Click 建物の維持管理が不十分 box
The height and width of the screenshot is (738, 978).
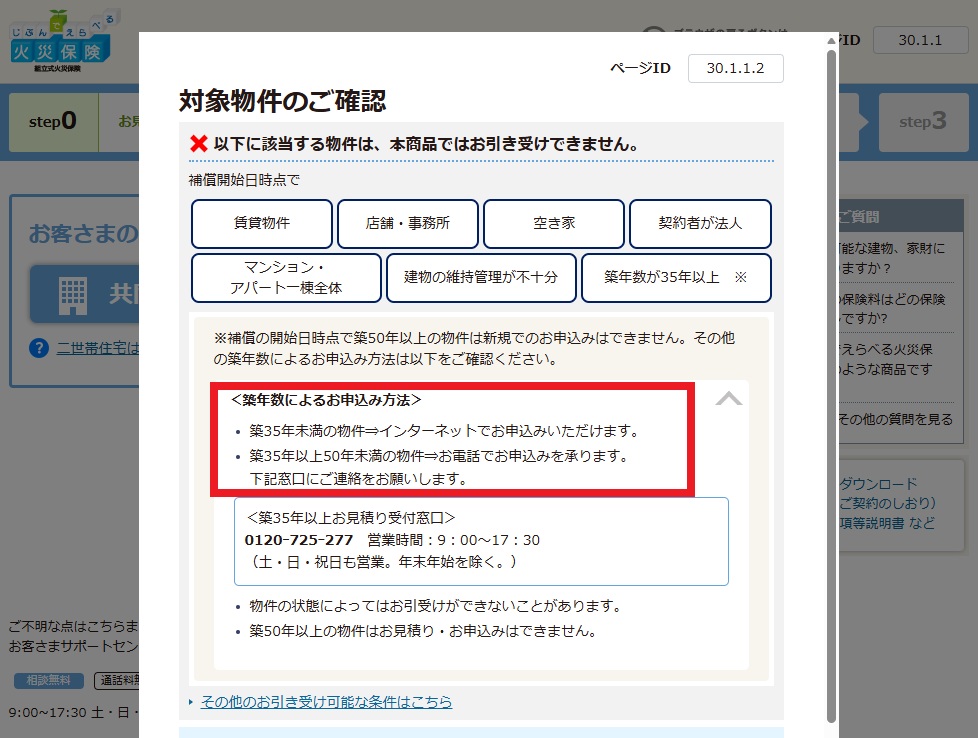[x=480, y=278]
